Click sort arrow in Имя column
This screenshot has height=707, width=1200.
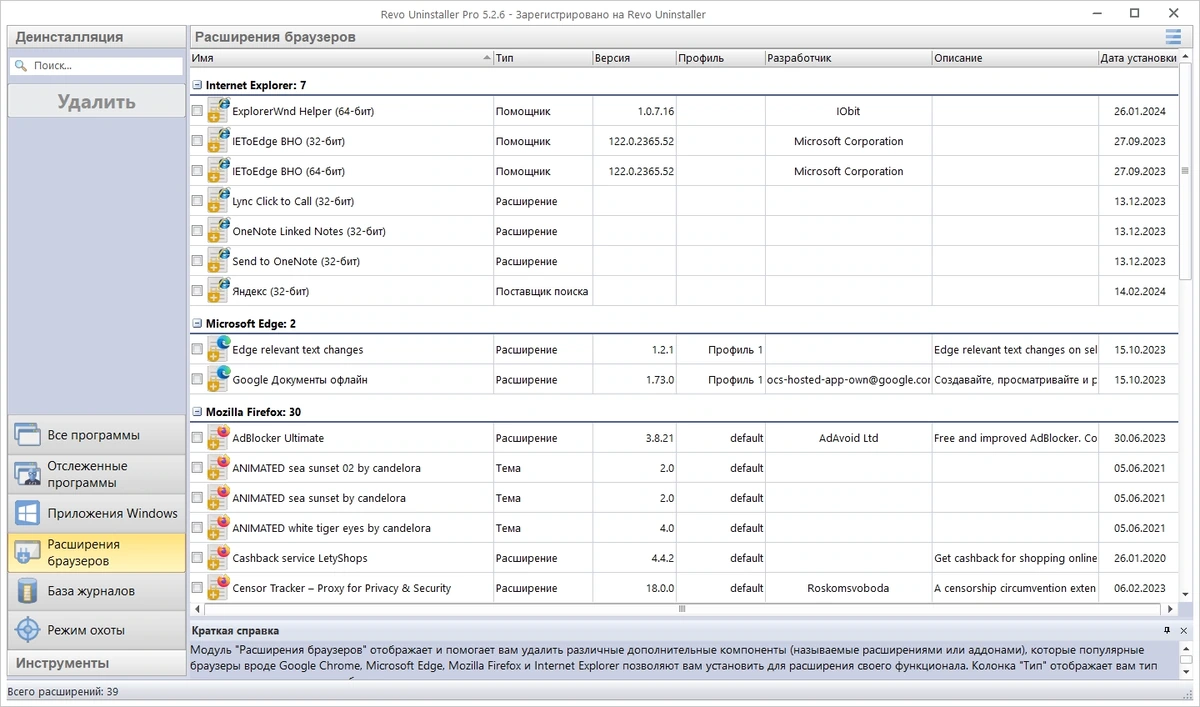tap(487, 58)
